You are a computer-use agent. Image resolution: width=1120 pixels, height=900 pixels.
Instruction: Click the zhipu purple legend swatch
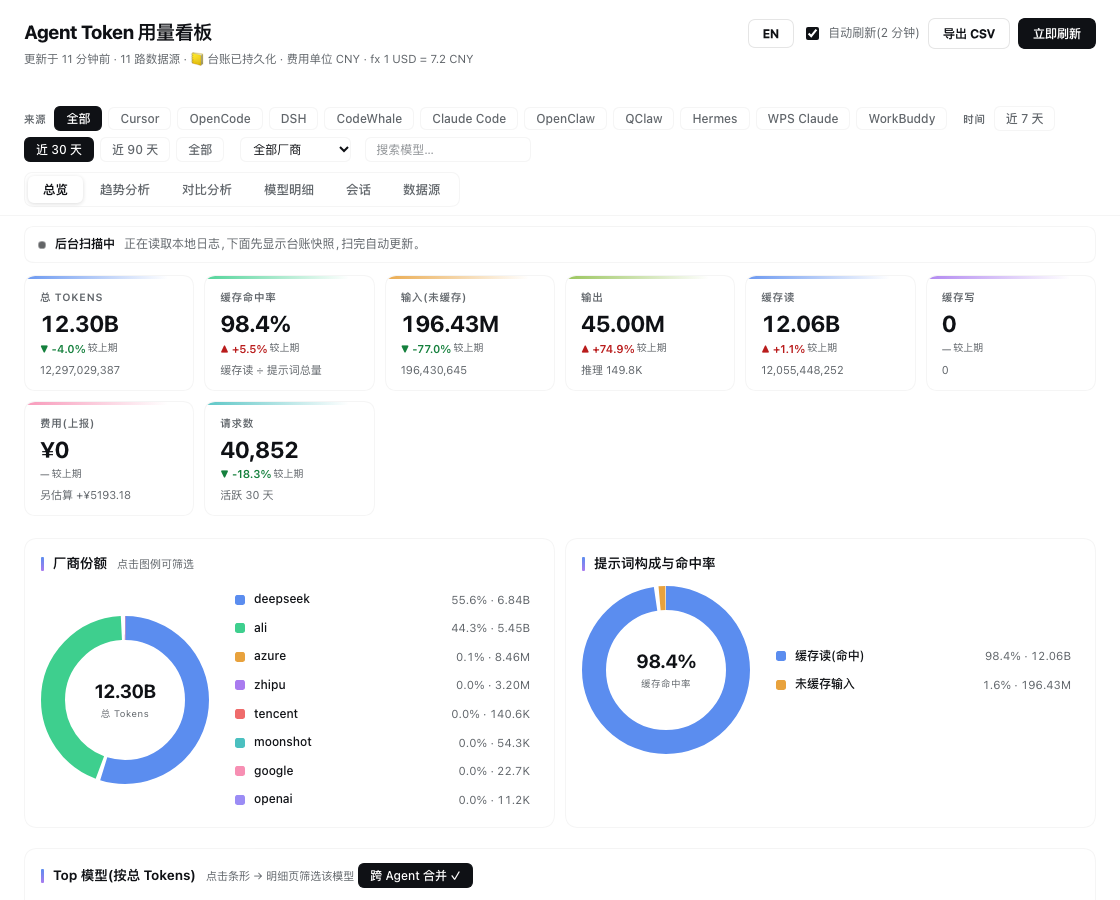pyautogui.click(x=240, y=685)
